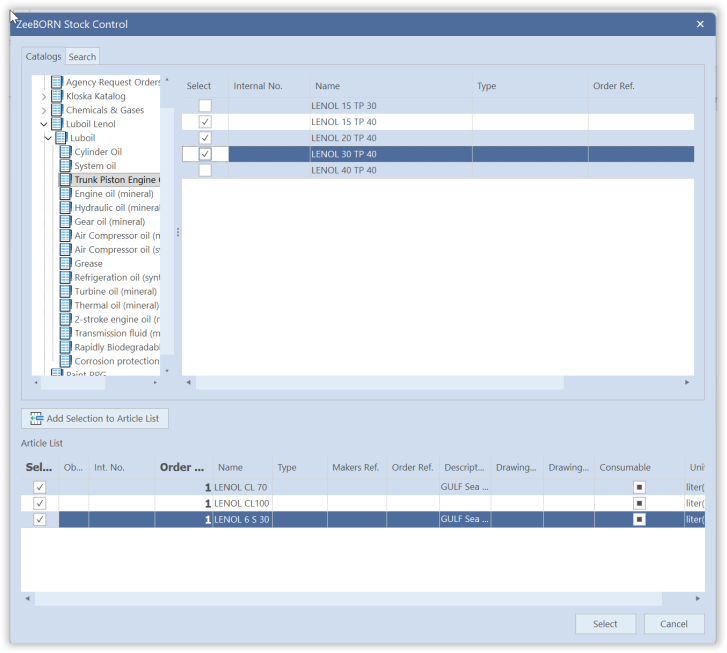727x653 pixels.
Task: Uncheck LENOL 6 S 30 in Article List
Action: 40,519
